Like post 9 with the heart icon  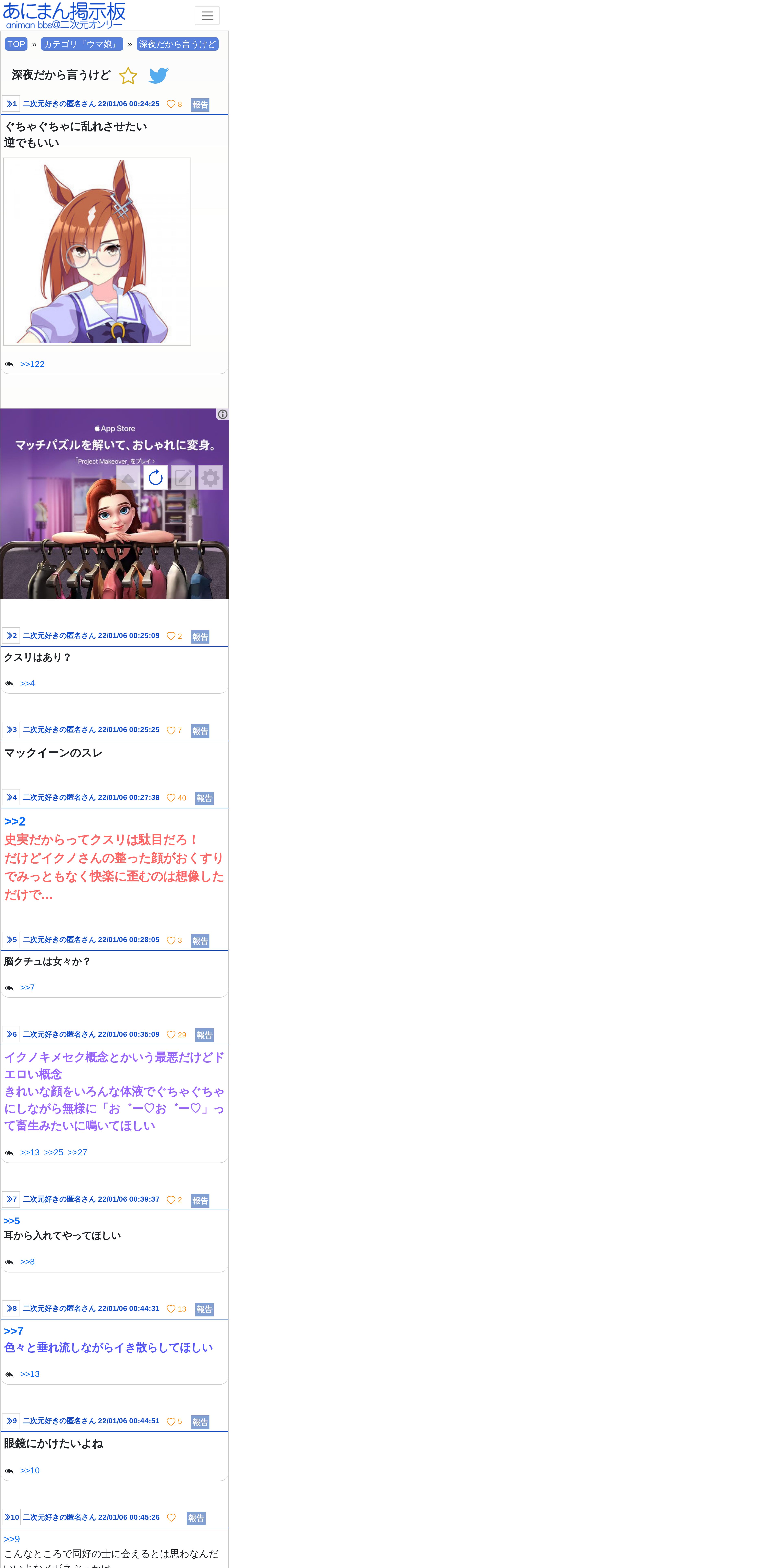pyautogui.click(x=171, y=1421)
